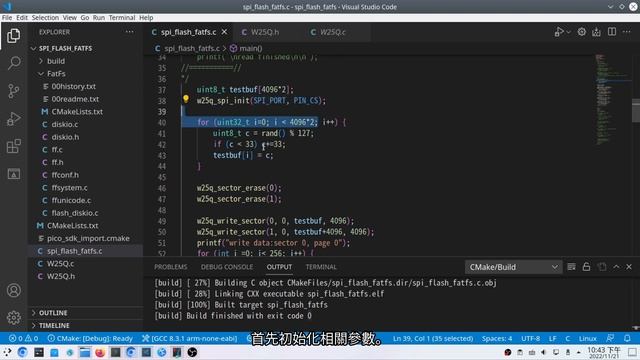Open notifications bell in status bar
Viewport: 640px width, 360px height.
627,338
